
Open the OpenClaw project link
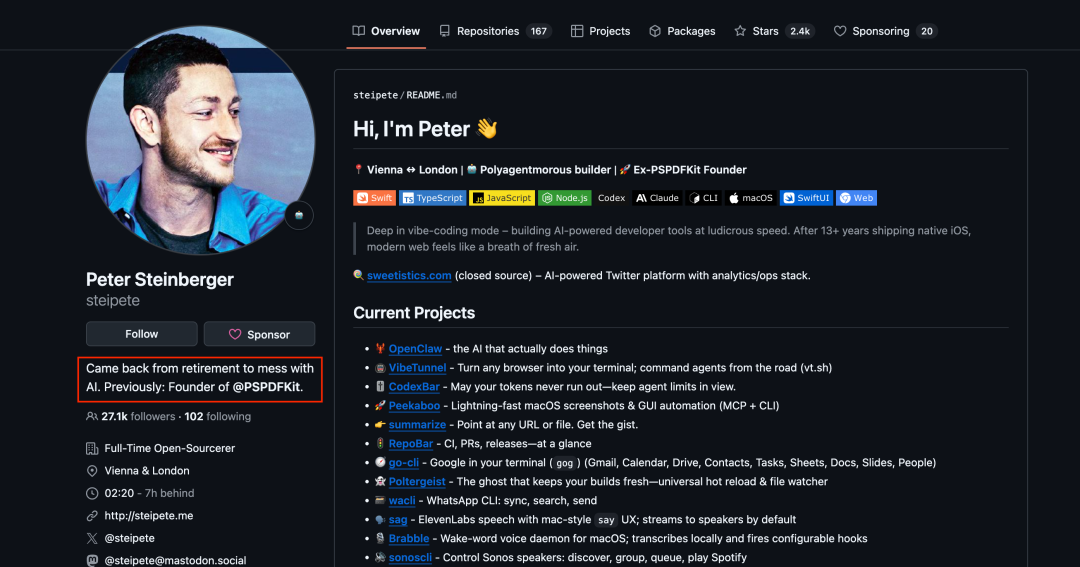(x=417, y=349)
